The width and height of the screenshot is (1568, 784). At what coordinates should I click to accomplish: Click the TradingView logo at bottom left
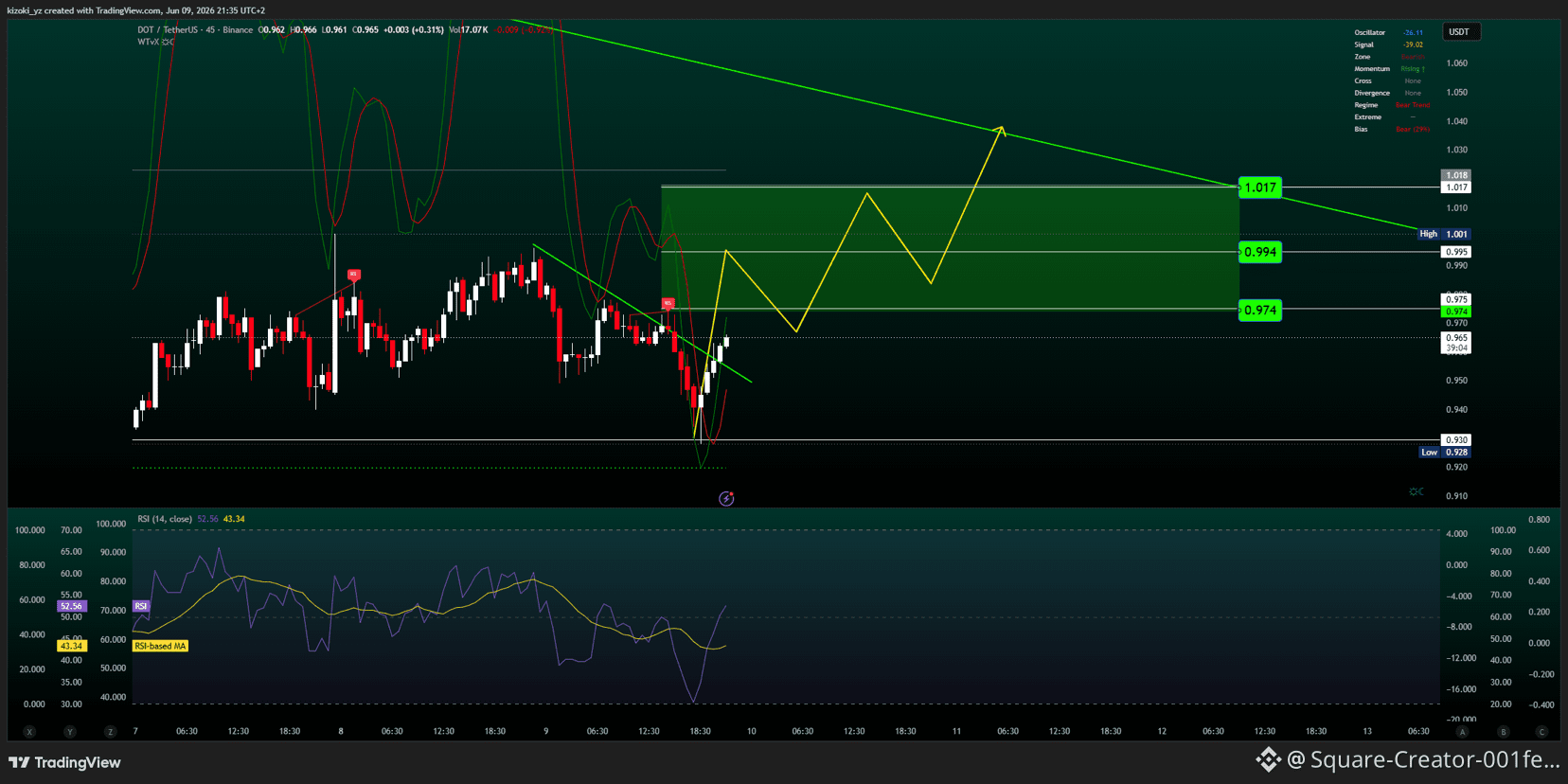(x=64, y=762)
